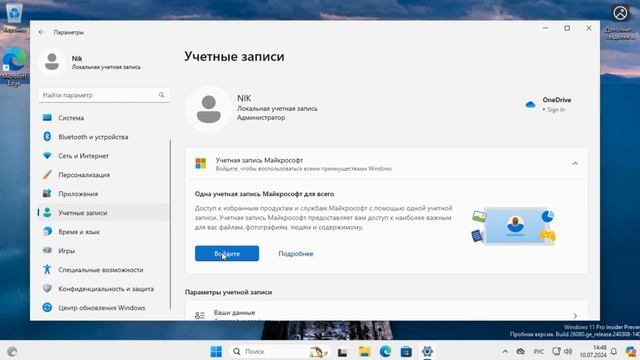Open Task View from taskbar
This screenshot has width=640, height=360.
click(x=342, y=352)
